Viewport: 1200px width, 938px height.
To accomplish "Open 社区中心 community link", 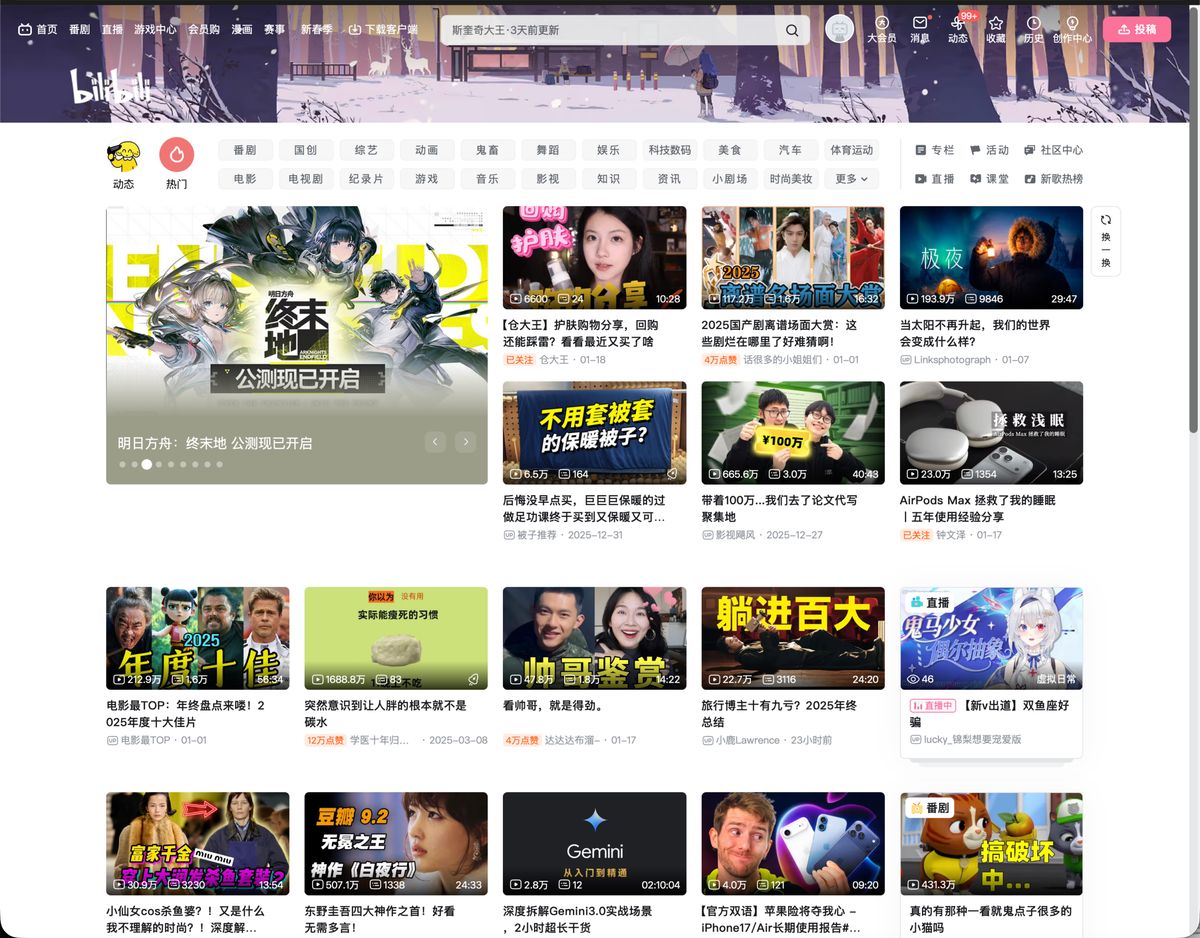I will click(x=1053, y=150).
